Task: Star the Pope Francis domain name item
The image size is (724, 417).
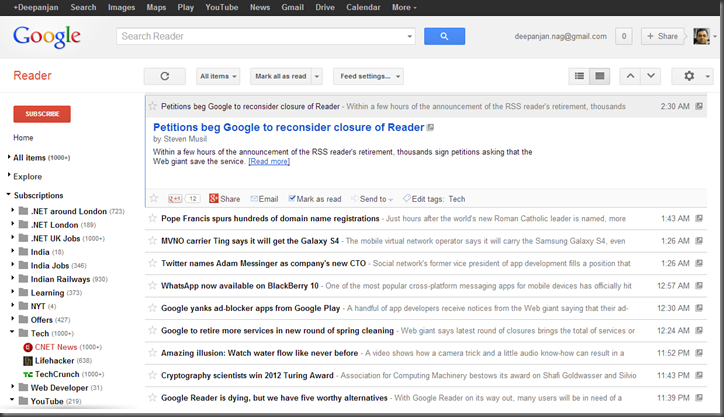Action: pyautogui.click(x=152, y=218)
